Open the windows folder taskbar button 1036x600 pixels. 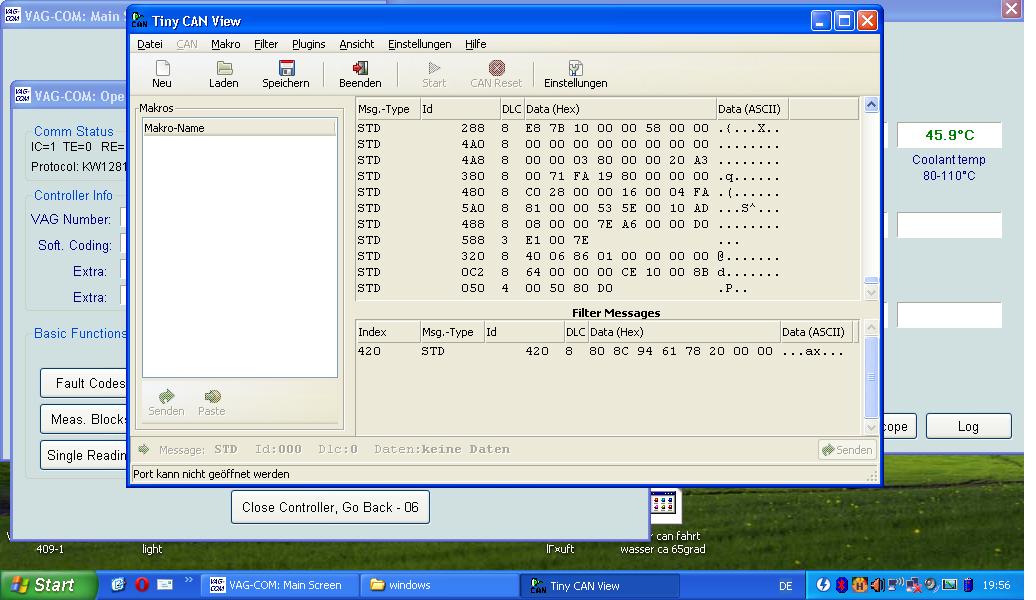[x=439, y=585]
